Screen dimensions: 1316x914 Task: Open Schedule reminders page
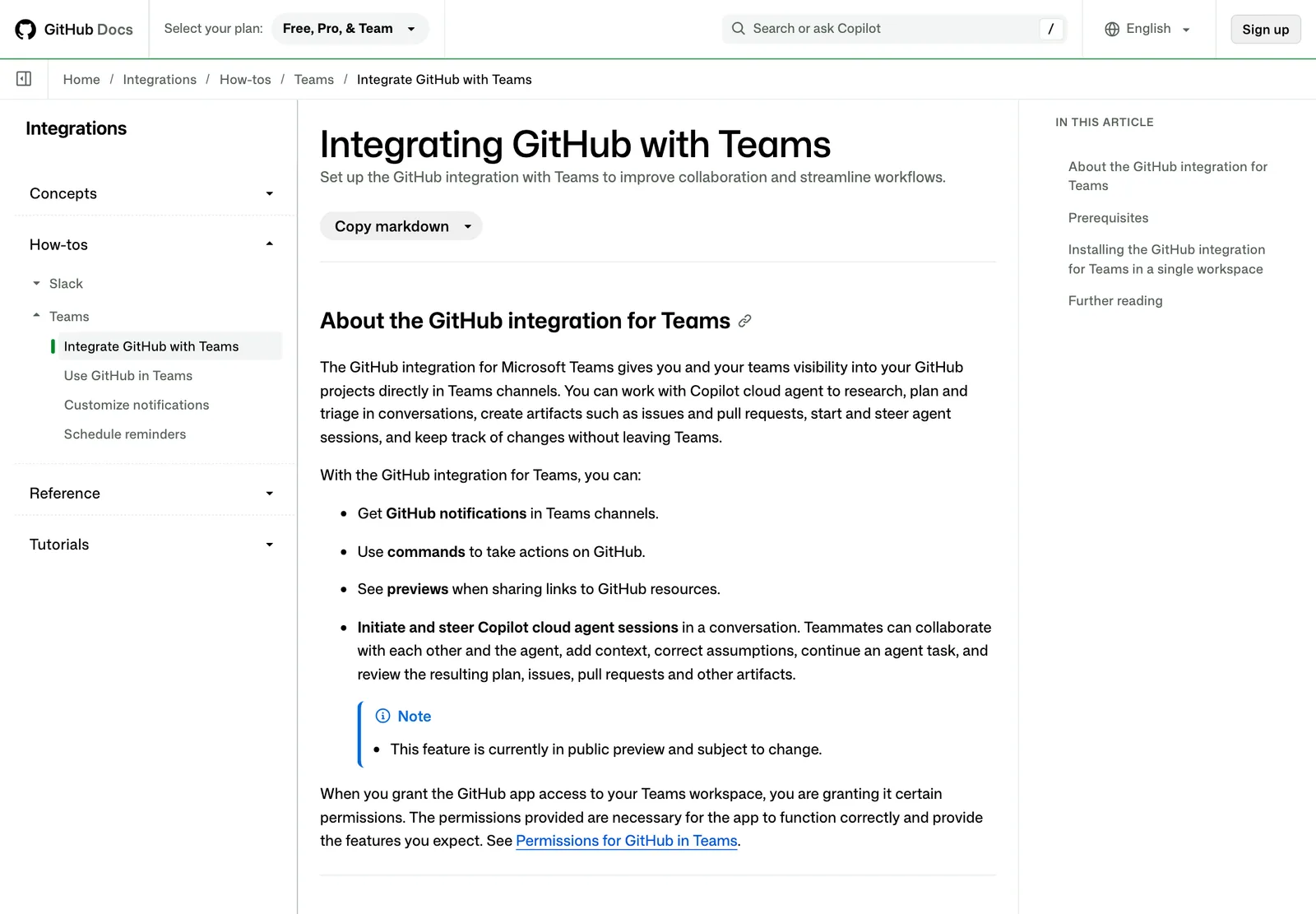[125, 434]
